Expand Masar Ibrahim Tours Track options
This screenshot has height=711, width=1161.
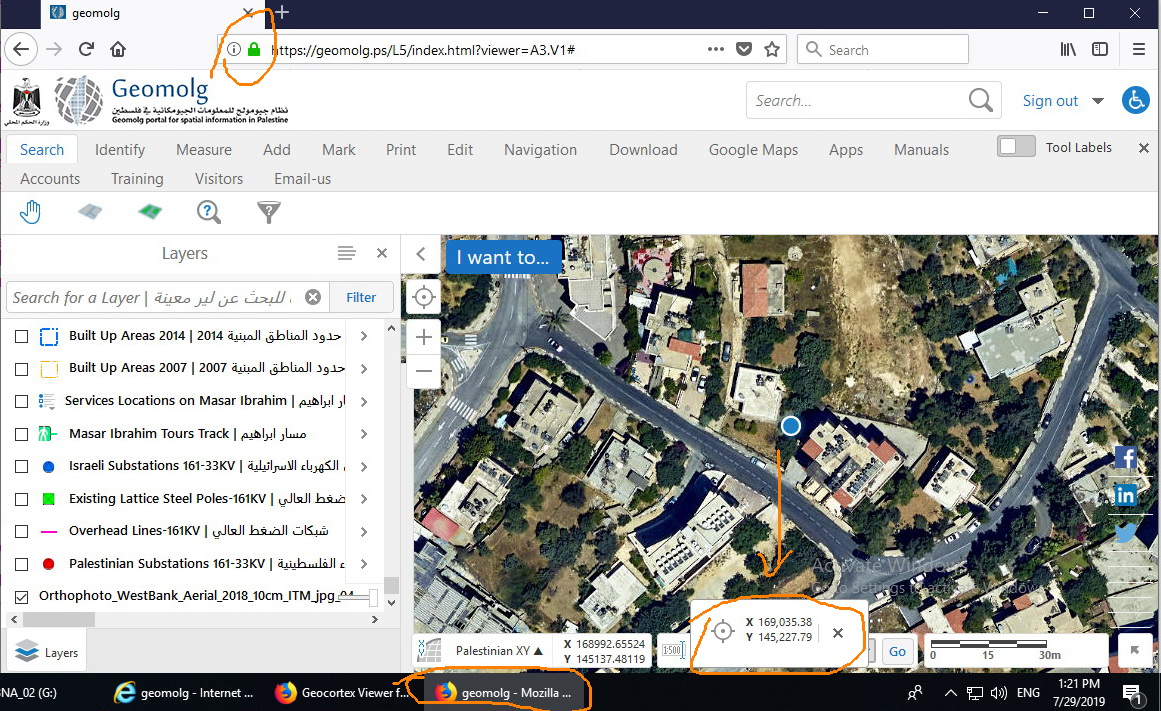[364, 434]
